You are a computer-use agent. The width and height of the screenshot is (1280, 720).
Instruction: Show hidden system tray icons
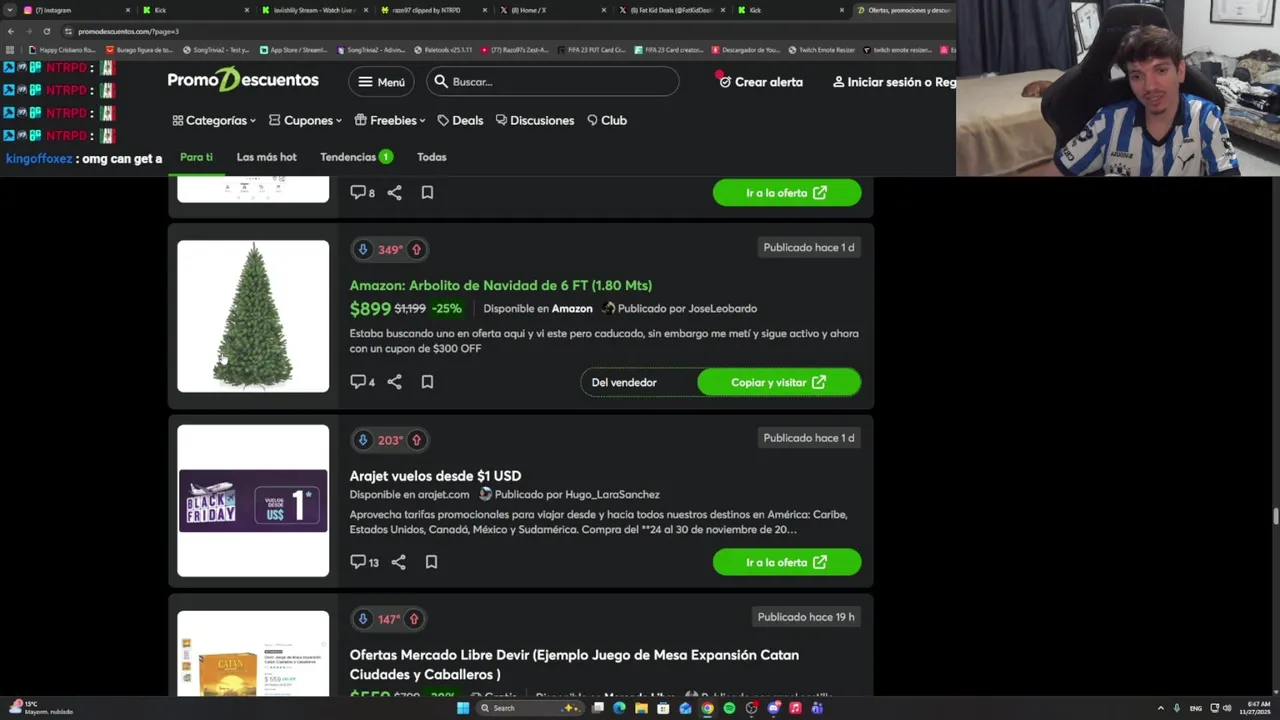[1162, 708]
